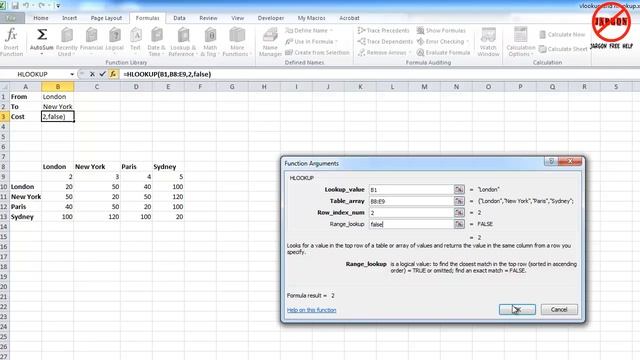The width and height of the screenshot is (640, 360).
Task: Select column D header
Action: (x=136, y=87)
